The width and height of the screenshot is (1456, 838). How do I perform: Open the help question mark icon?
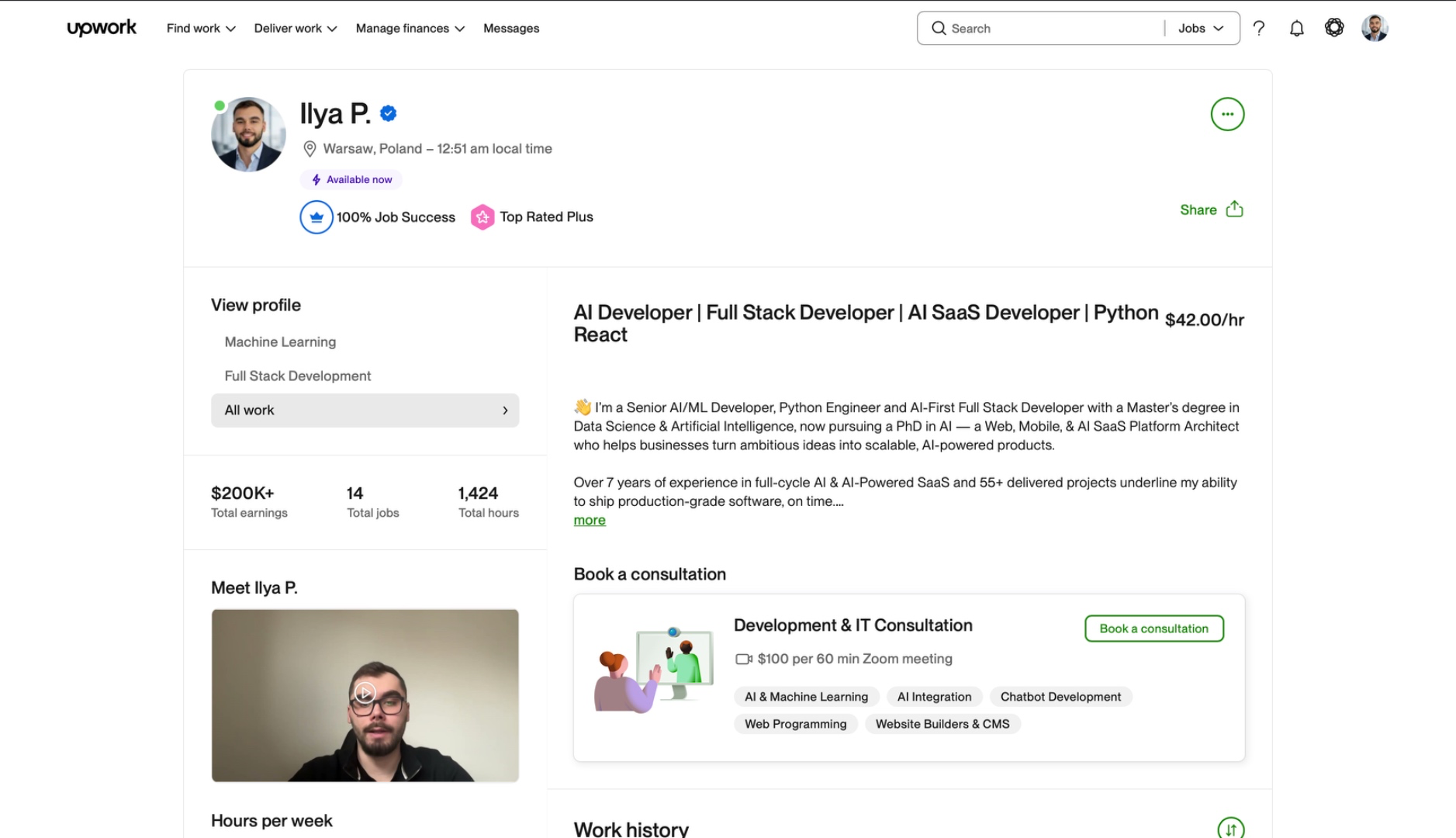click(x=1259, y=28)
